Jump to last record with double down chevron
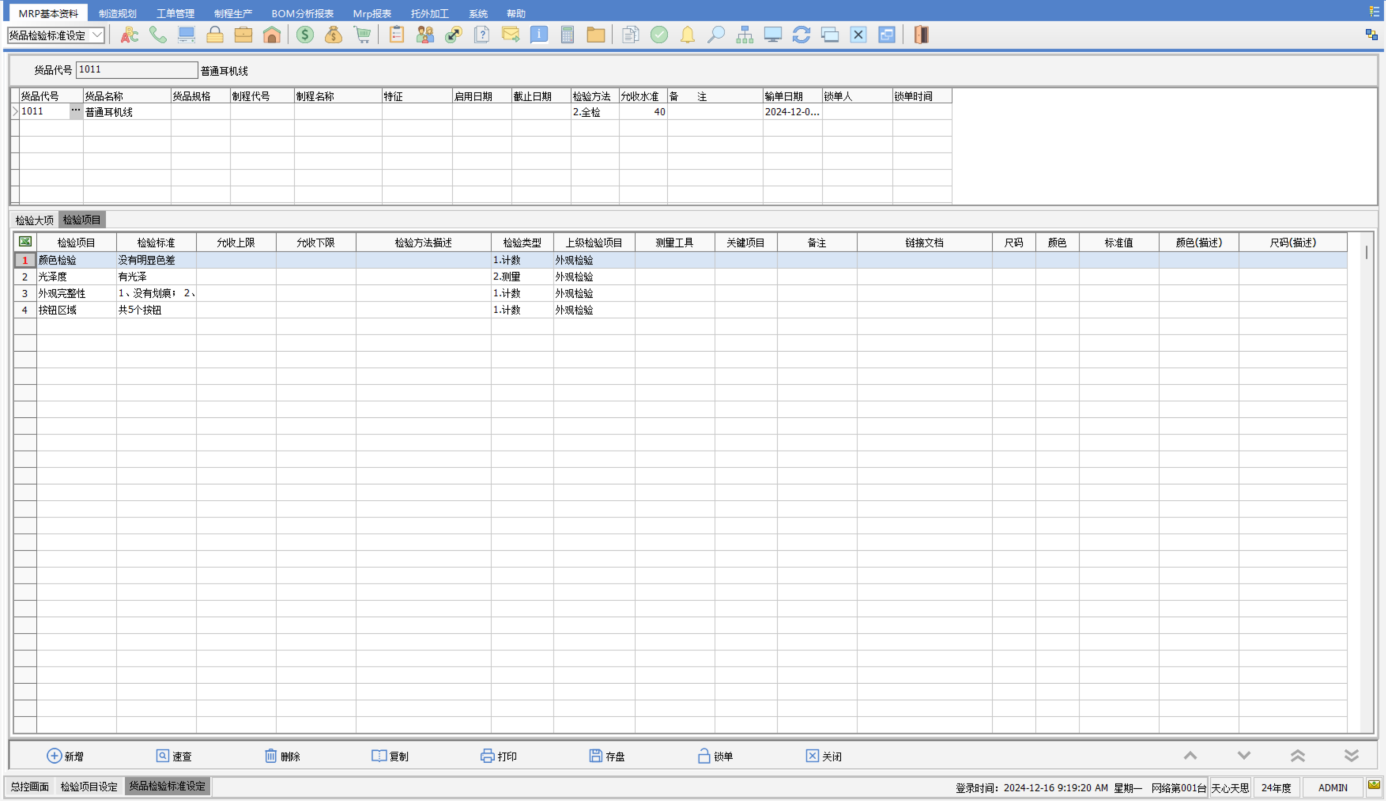 [x=1351, y=756]
